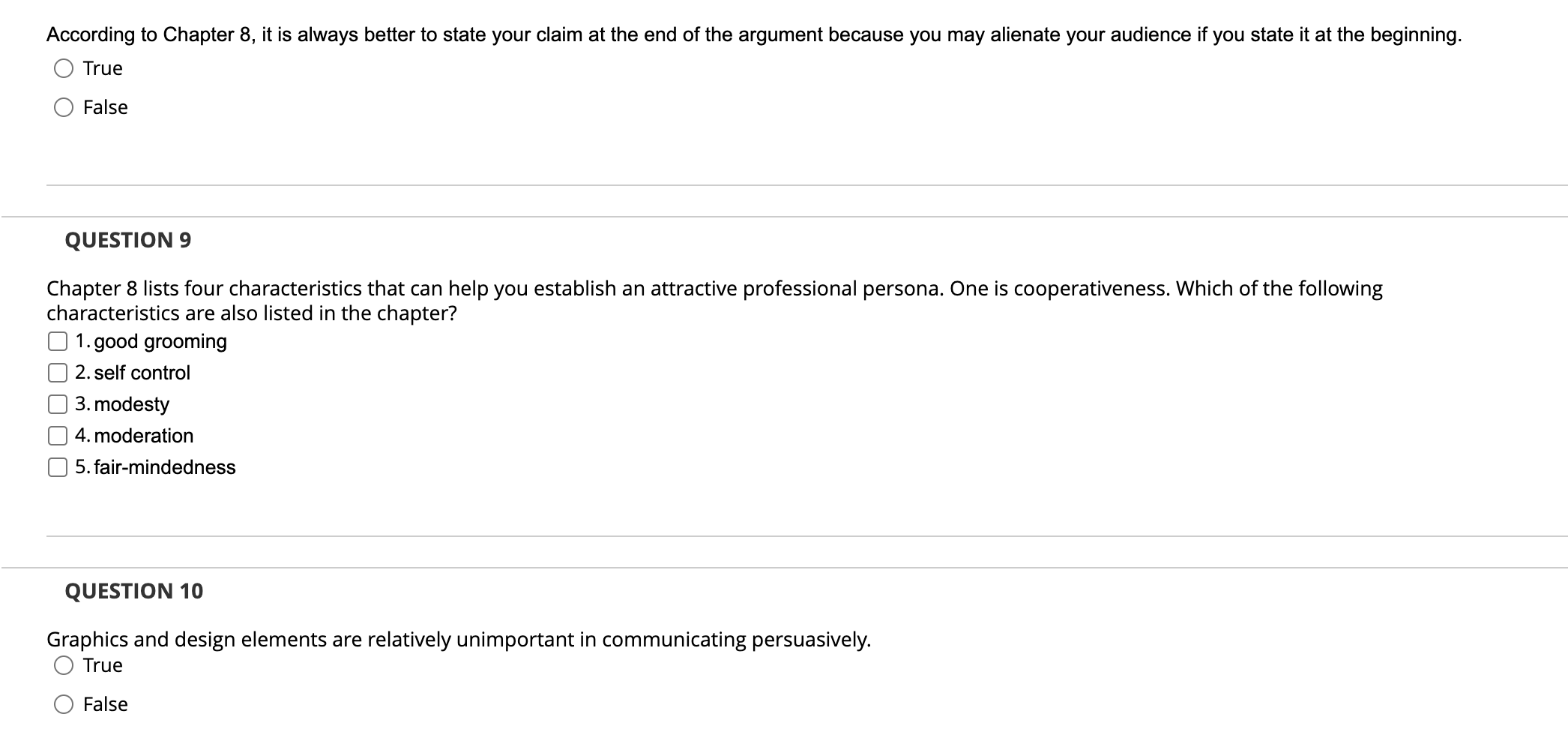This screenshot has width=1568, height=756.
Task: Click the 'moderation' option label text
Action: click(x=144, y=436)
